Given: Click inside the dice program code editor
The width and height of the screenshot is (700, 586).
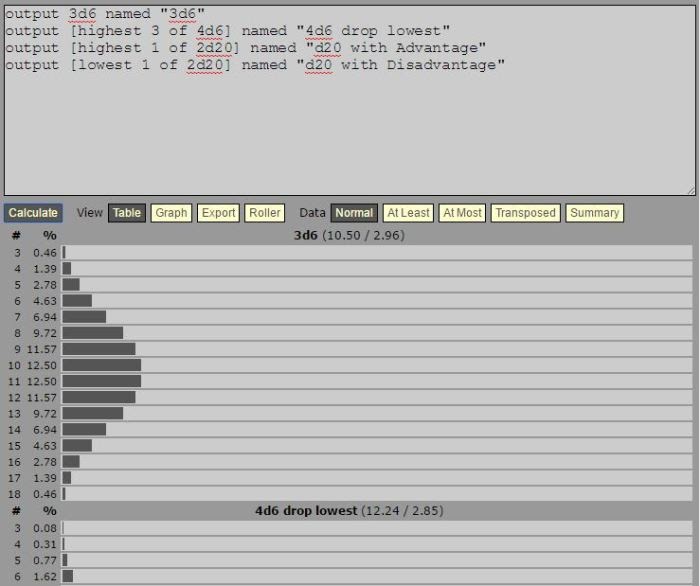Looking at the screenshot, I should click(350, 101).
